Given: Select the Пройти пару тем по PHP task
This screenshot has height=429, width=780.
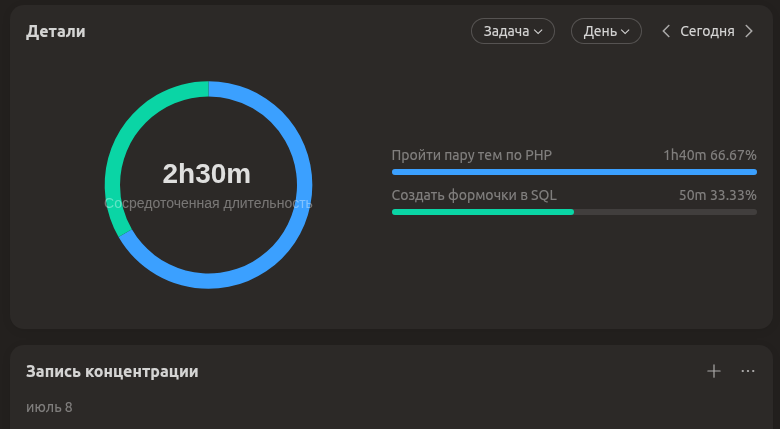Looking at the screenshot, I should point(472,155).
